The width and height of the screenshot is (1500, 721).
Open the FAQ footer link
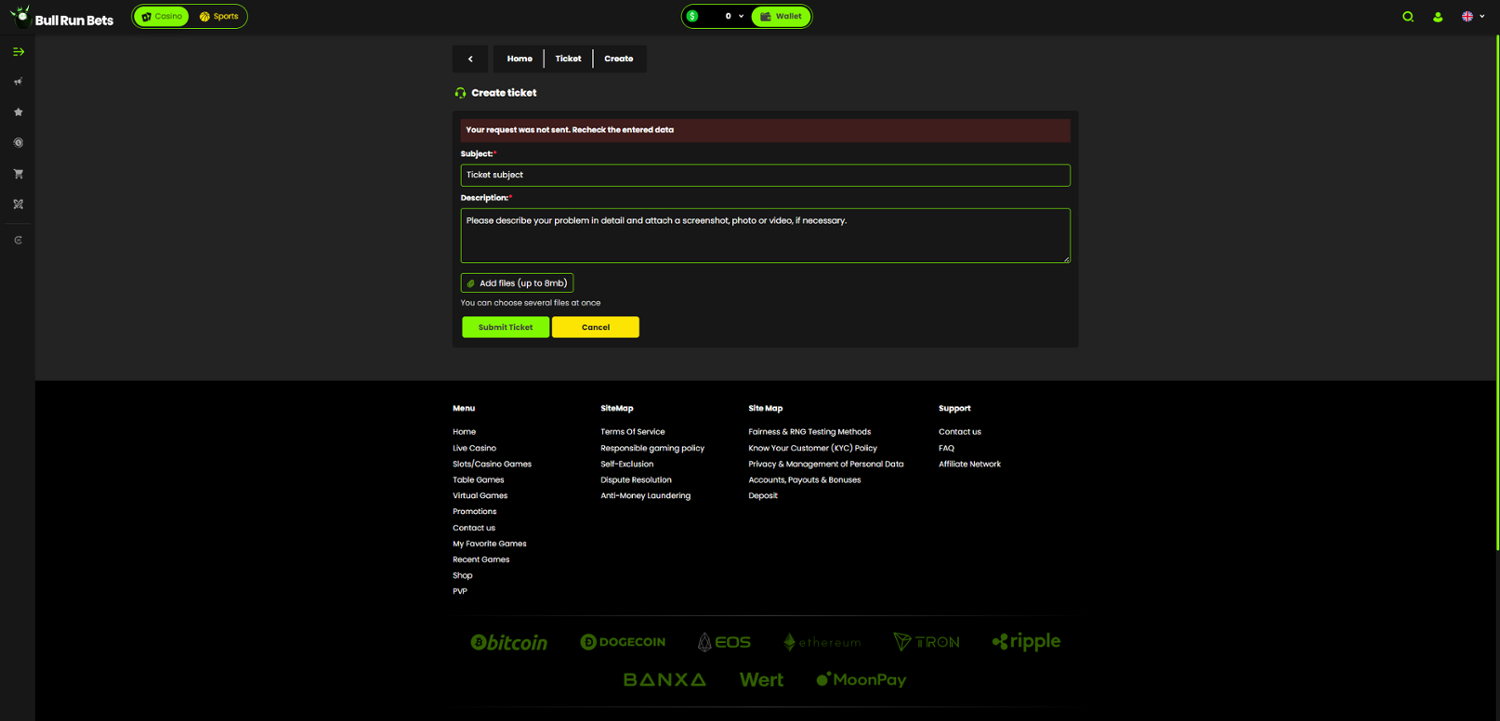(946, 448)
